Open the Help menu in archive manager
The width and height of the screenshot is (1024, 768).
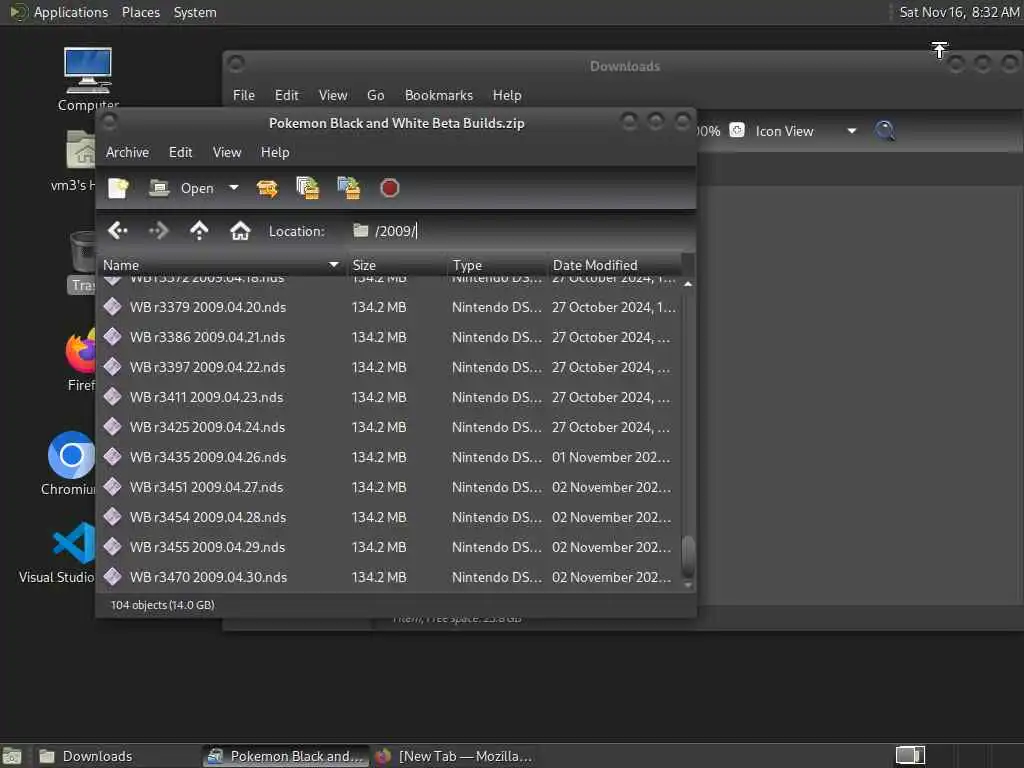pyautogui.click(x=275, y=152)
